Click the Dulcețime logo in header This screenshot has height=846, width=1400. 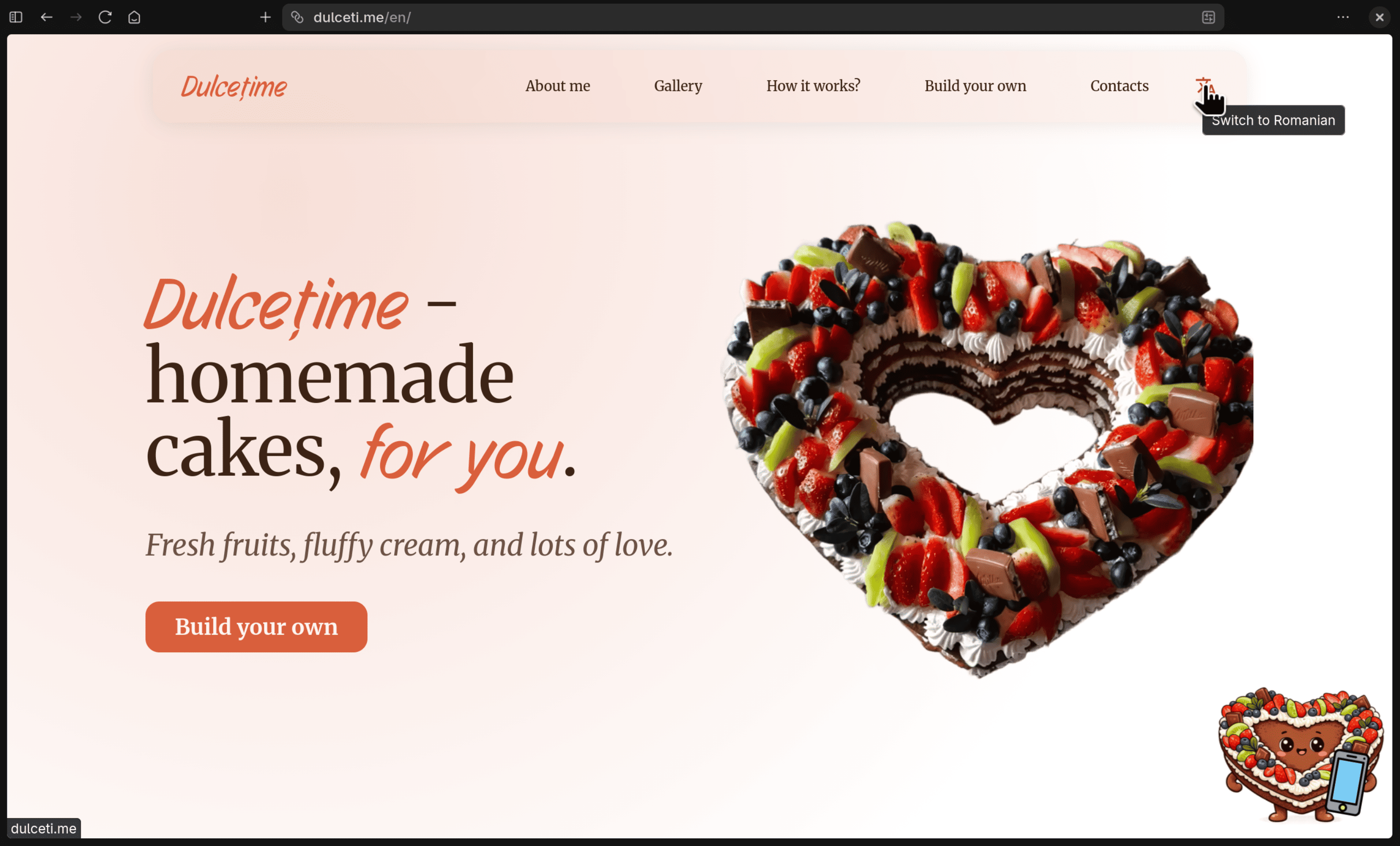pos(233,87)
